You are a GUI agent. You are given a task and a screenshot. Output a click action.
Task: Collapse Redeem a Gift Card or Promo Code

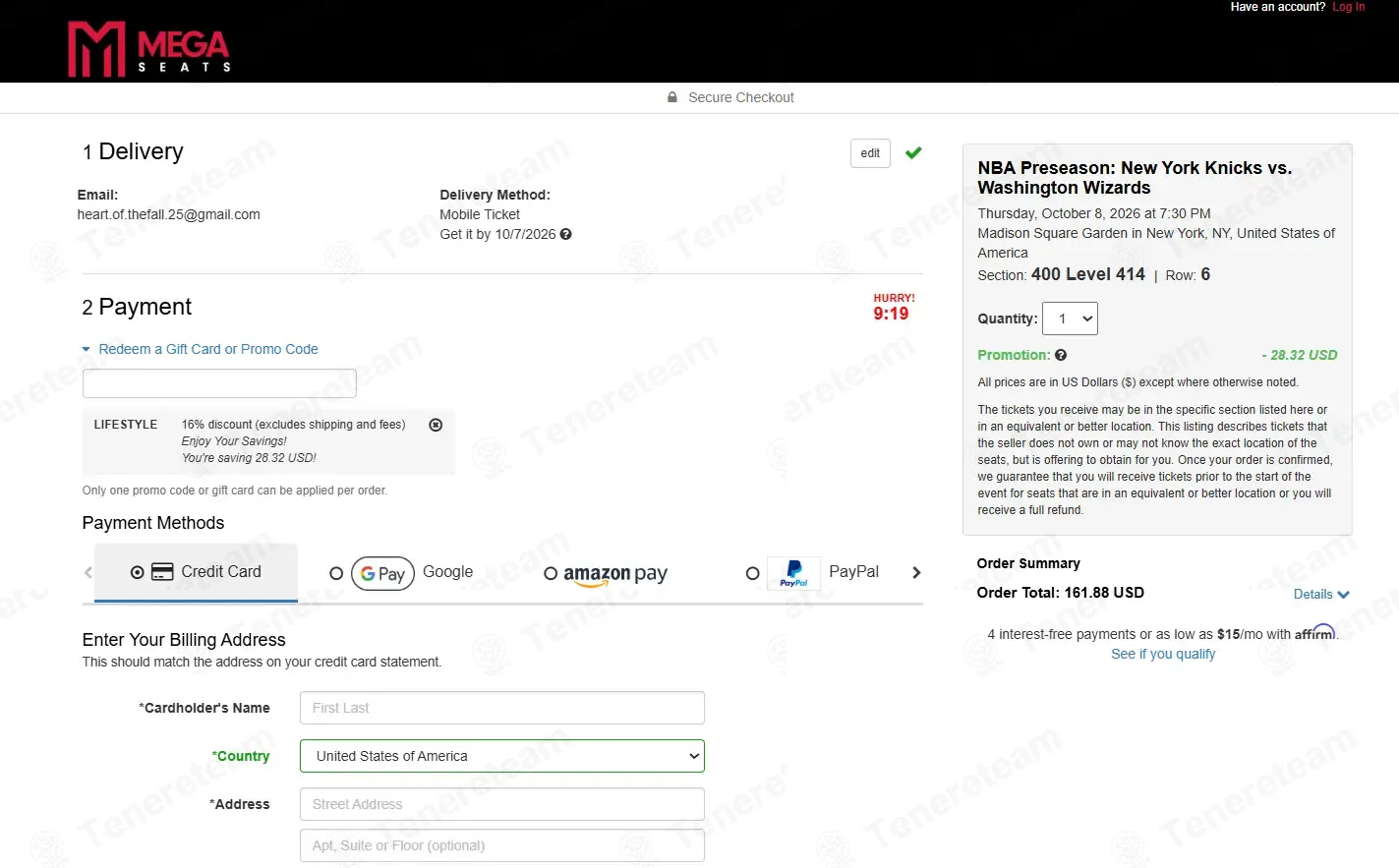(201, 349)
